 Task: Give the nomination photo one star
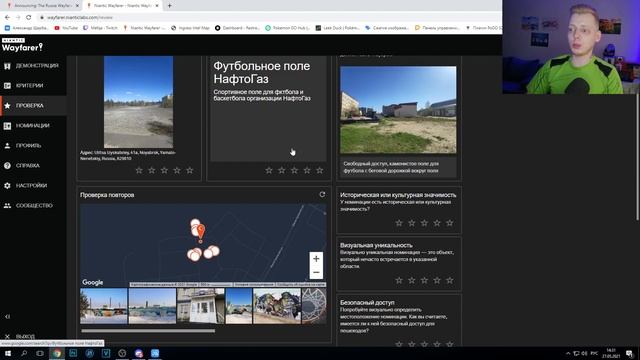[139, 171]
